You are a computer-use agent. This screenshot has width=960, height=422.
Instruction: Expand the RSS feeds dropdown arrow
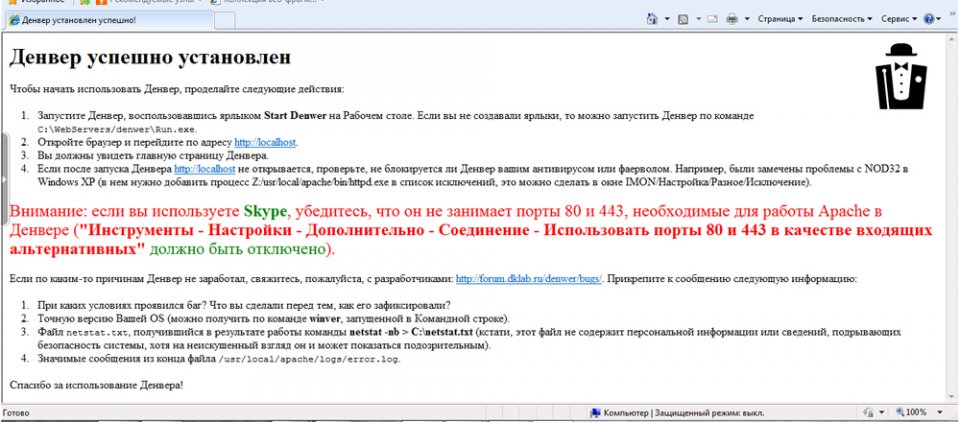(699, 19)
